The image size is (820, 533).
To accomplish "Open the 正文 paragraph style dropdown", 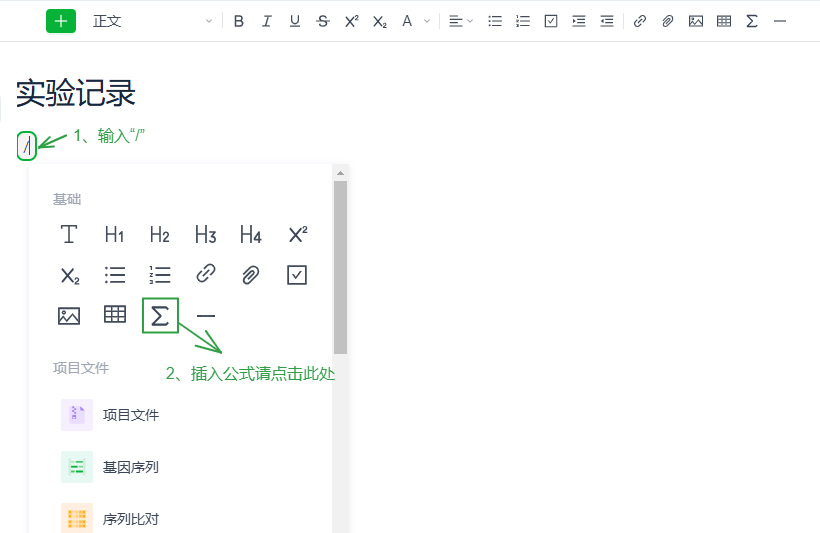I will pyautogui.click(x=152, y=21).
